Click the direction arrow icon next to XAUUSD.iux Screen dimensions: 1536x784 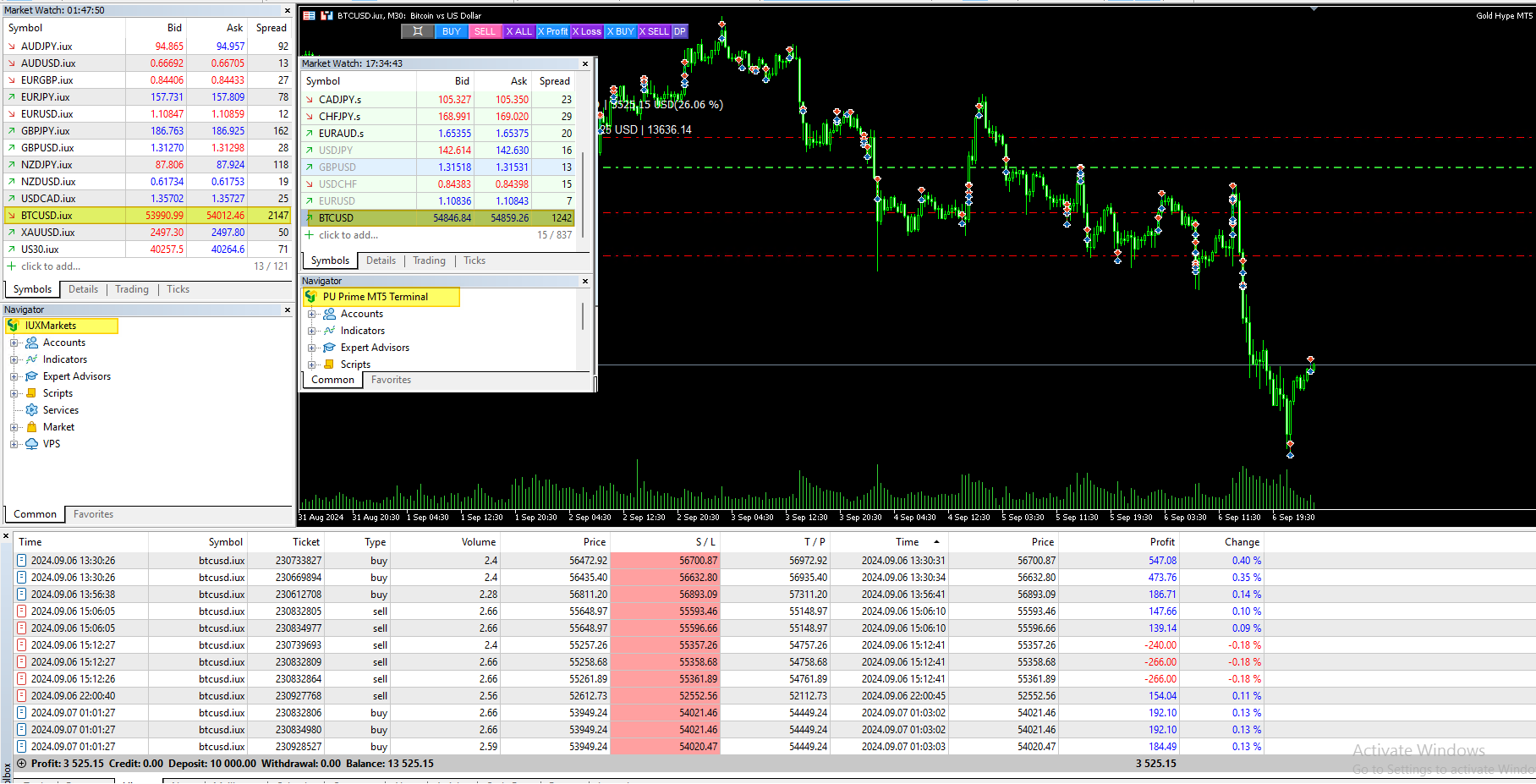12,233
